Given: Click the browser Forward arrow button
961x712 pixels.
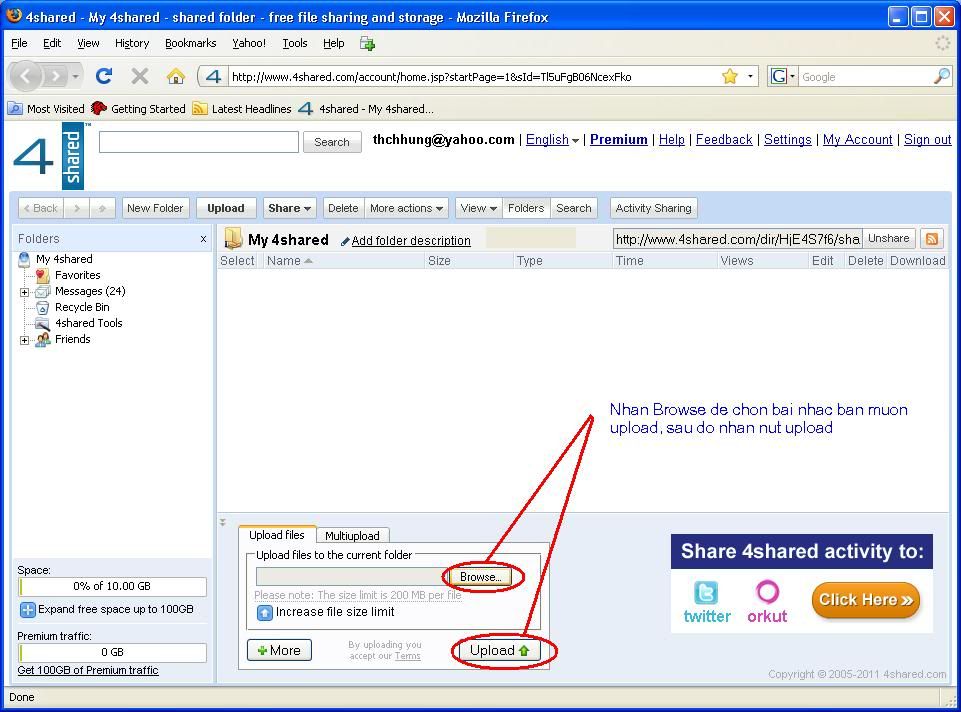Looking at the screenshot, I should 56,76.
